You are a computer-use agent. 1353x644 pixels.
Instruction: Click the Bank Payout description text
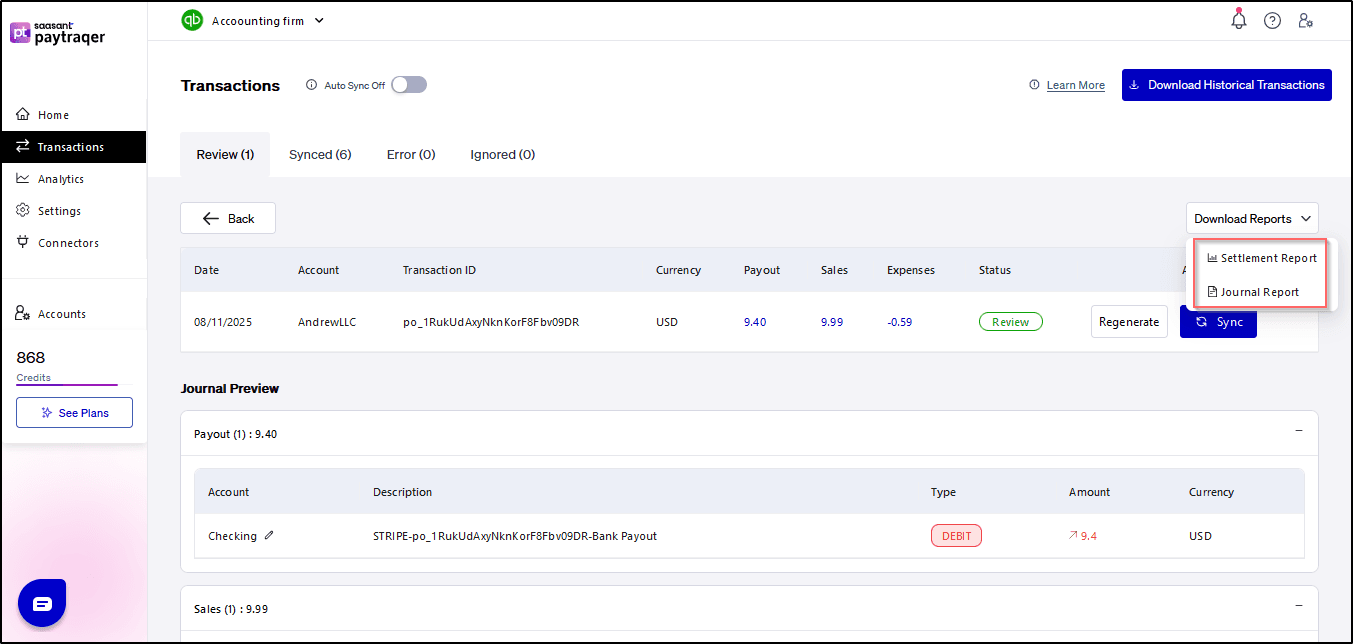click(515, 536)
